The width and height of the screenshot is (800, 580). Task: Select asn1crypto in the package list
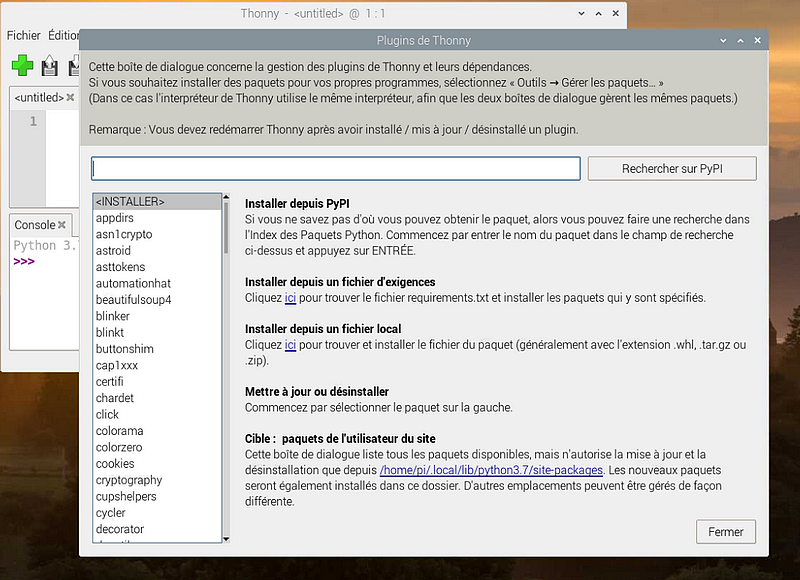click(x=157, y=234)
